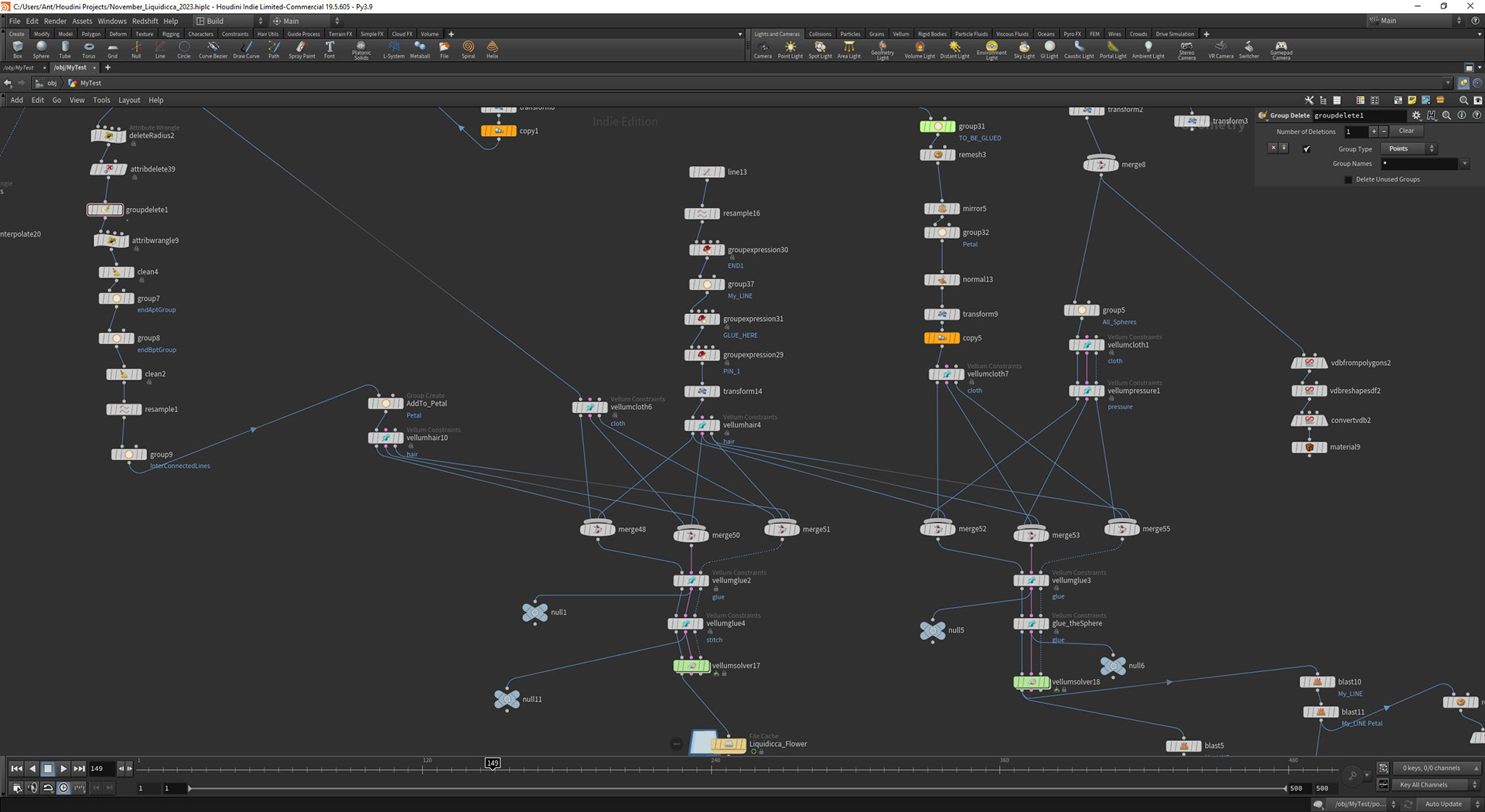Select the L-System tool
This screenshot has width=1485, height=812.
pos(394,49)
